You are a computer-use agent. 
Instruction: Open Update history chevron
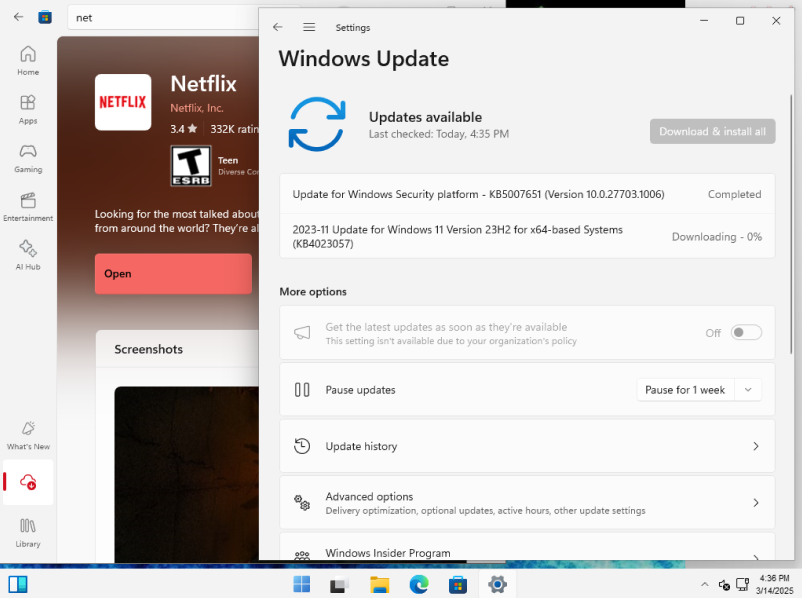755,446
